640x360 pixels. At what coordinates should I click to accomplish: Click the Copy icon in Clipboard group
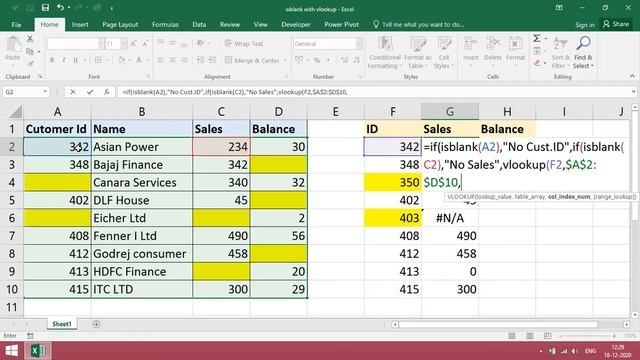click(x=30, y=51)
